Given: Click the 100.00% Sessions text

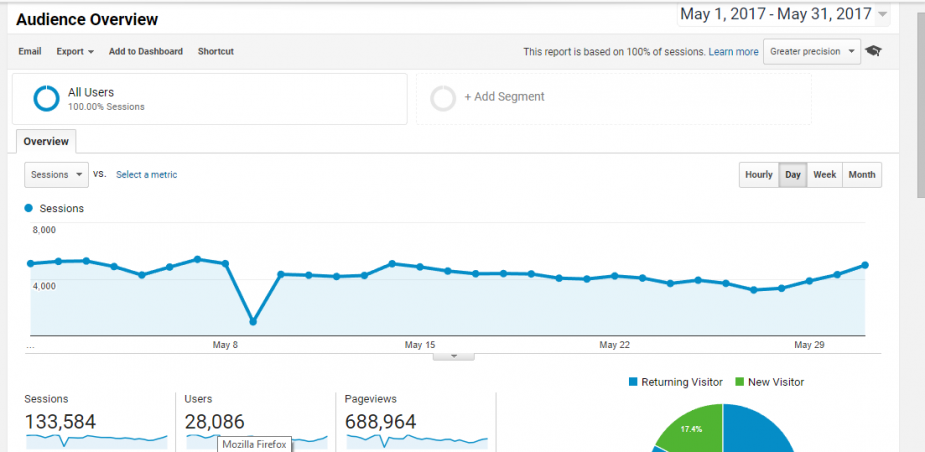Looking at the screenshot, I should (x=106, y=107).
